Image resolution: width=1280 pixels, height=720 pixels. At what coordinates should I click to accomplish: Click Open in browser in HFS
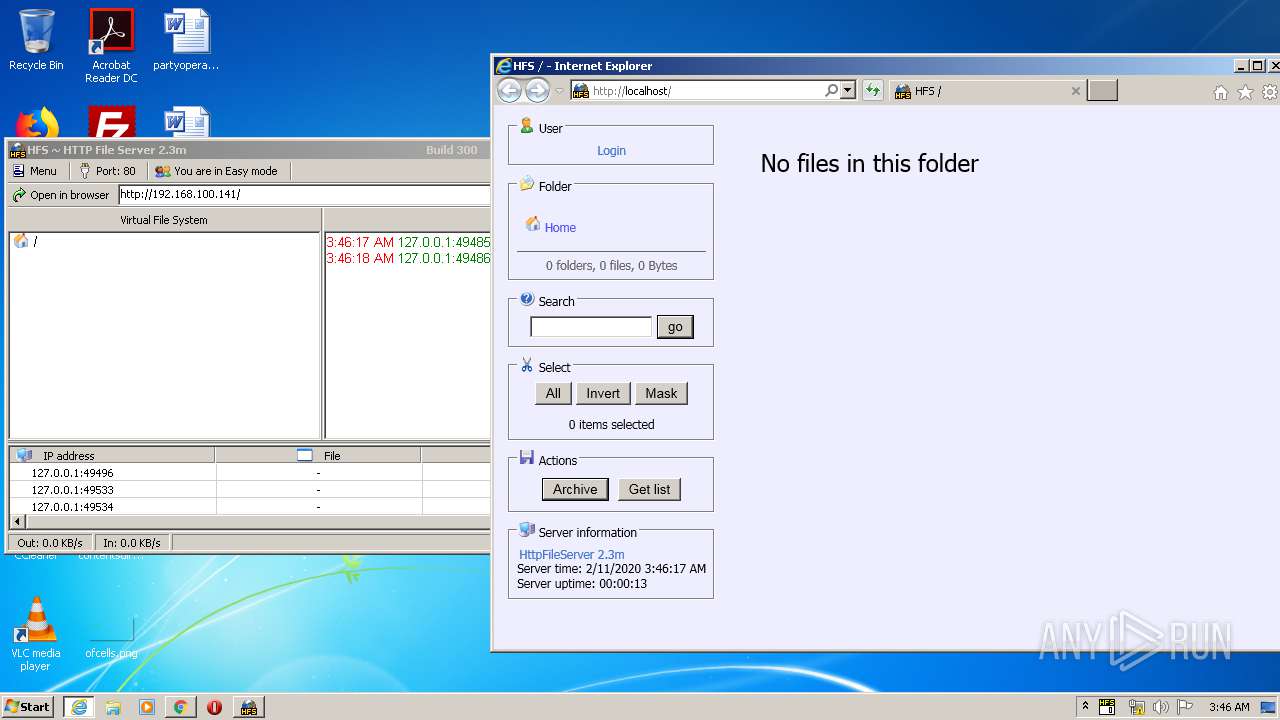(x=61, y=195)
